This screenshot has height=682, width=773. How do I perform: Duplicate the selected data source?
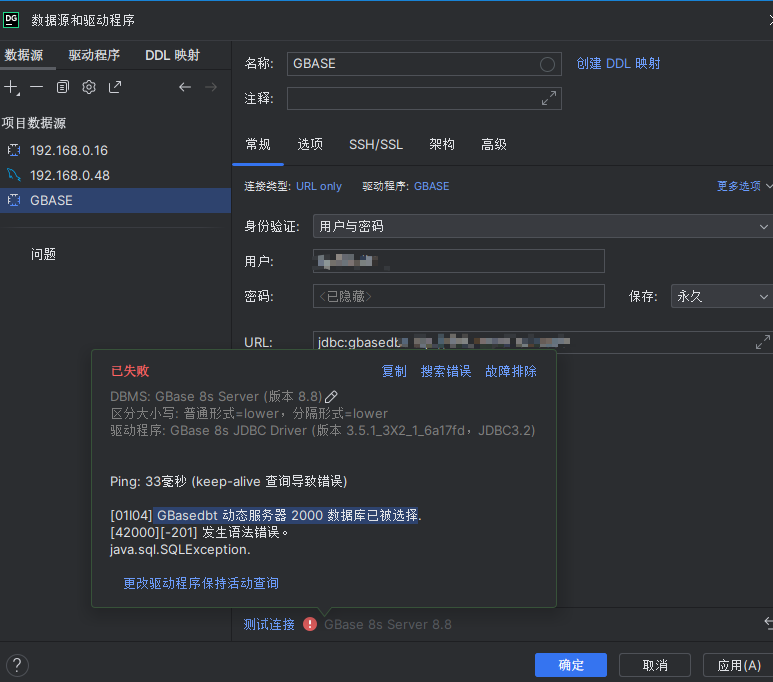click(63, 87)
